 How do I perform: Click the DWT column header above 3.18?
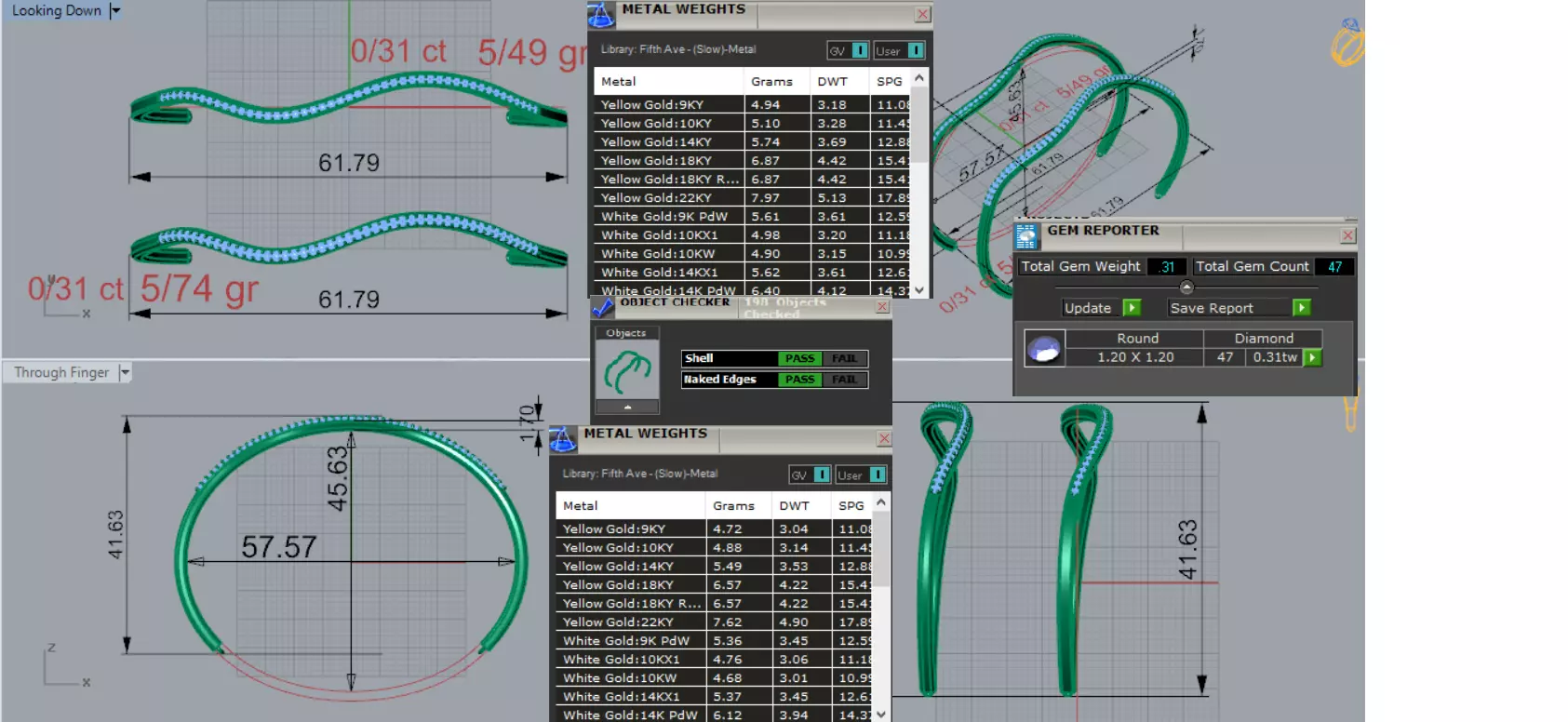[x=840, y=82]
